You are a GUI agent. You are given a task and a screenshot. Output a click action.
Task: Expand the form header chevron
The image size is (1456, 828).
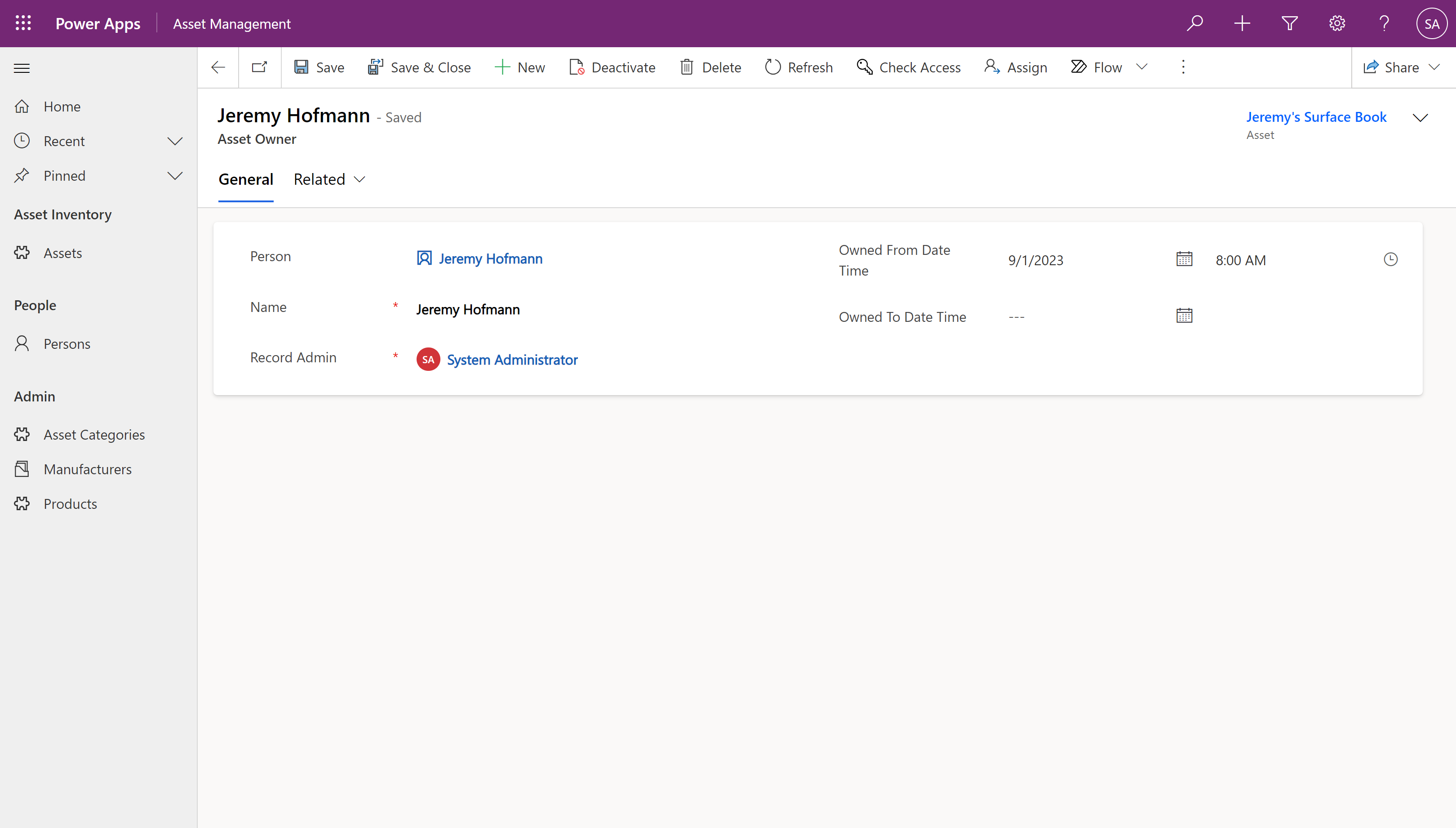pos(1420,118)
